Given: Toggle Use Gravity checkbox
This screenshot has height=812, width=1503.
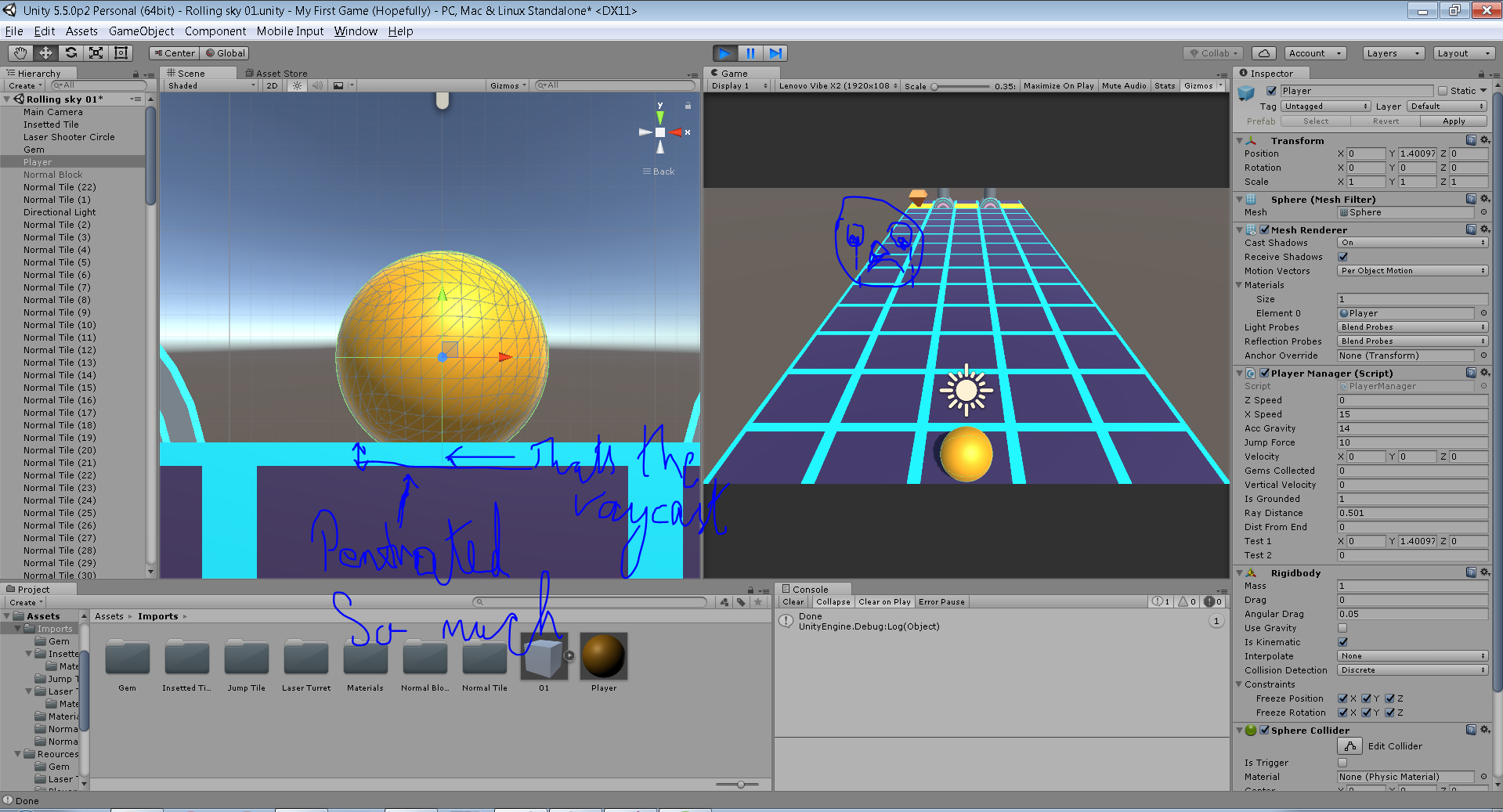Looking at the screenshot, I should 1342,628.
